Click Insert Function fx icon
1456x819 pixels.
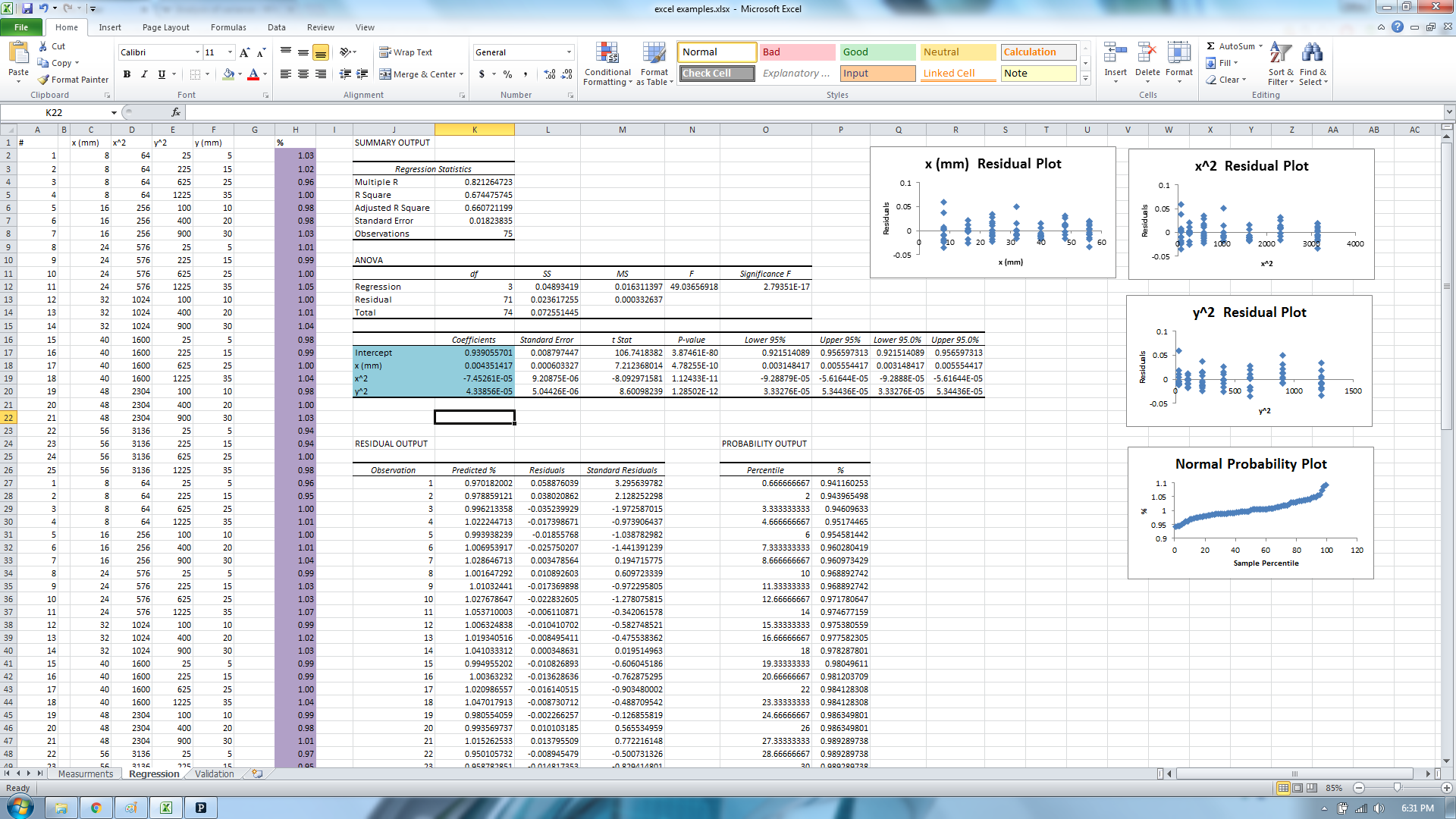(176, 112)
